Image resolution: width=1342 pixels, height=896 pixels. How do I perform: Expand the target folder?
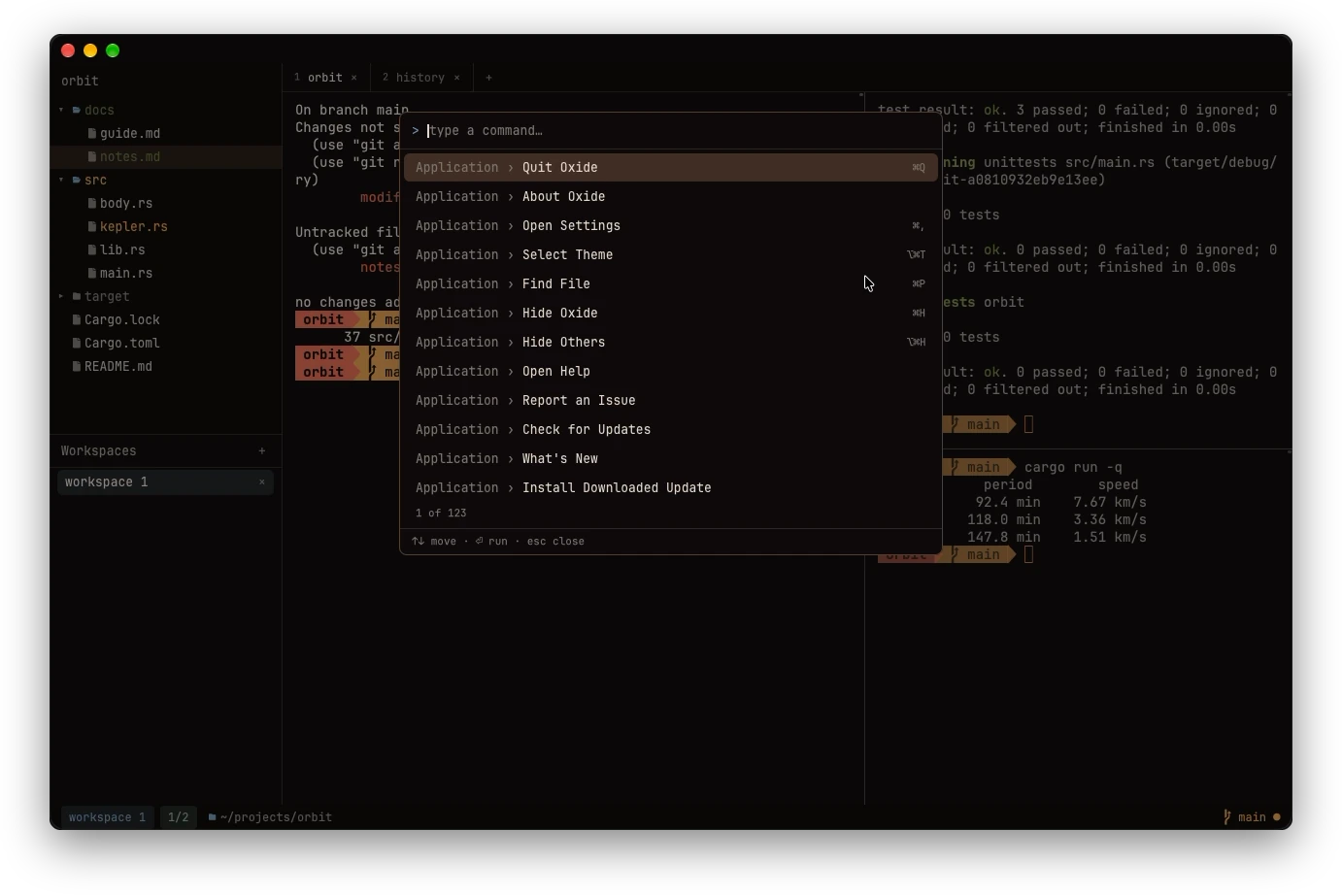61,296
